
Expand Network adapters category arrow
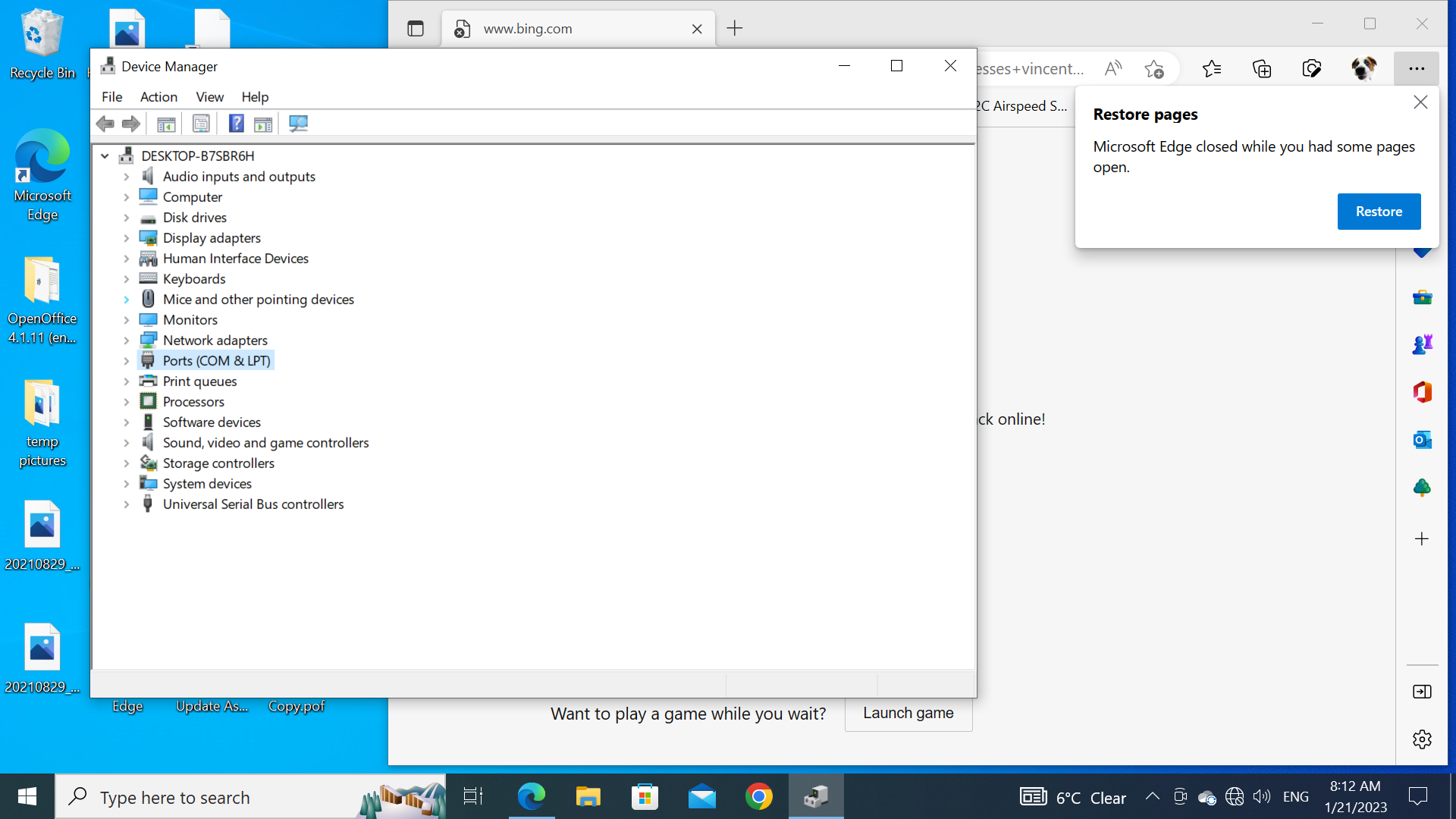coord(127,340)
